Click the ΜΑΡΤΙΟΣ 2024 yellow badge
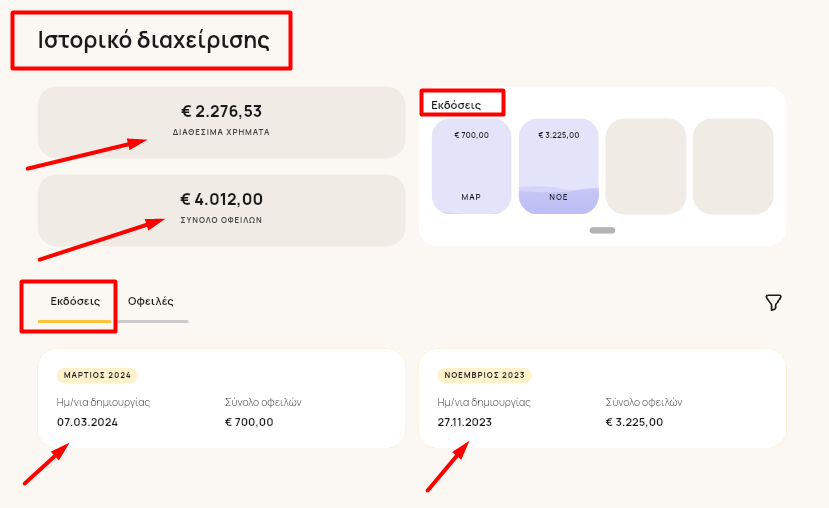 coord(97,375)
